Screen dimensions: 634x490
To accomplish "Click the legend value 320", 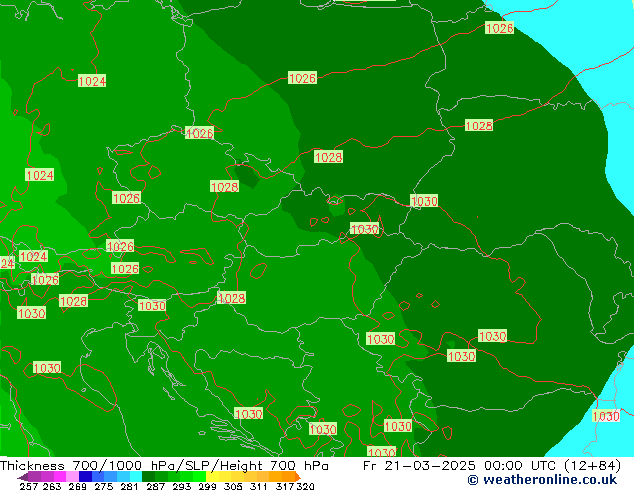I will click(306, 487).
